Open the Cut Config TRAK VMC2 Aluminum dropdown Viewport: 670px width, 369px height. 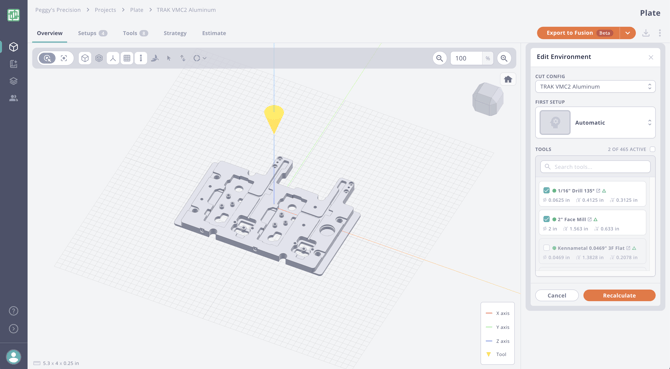point(595,86)
